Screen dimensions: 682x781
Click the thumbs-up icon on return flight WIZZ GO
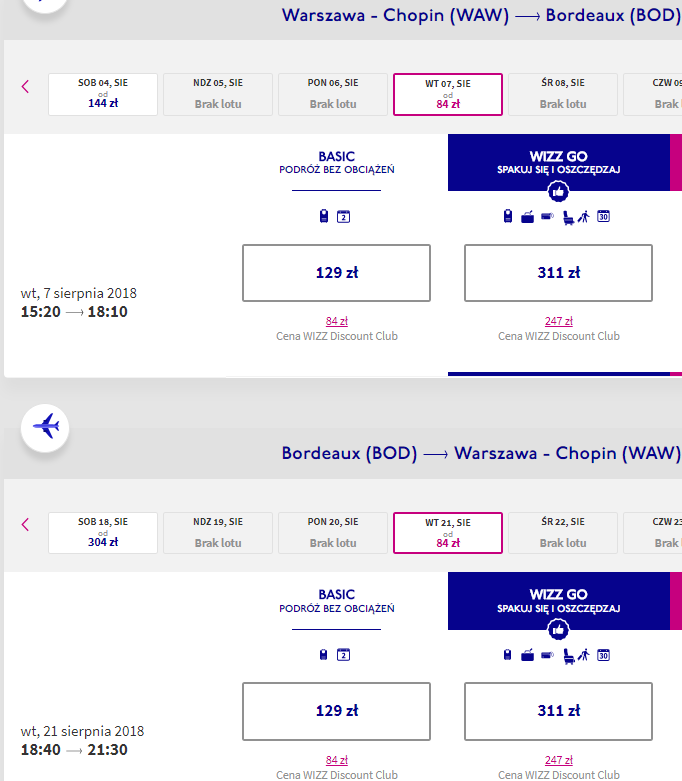tap(558, 630)
